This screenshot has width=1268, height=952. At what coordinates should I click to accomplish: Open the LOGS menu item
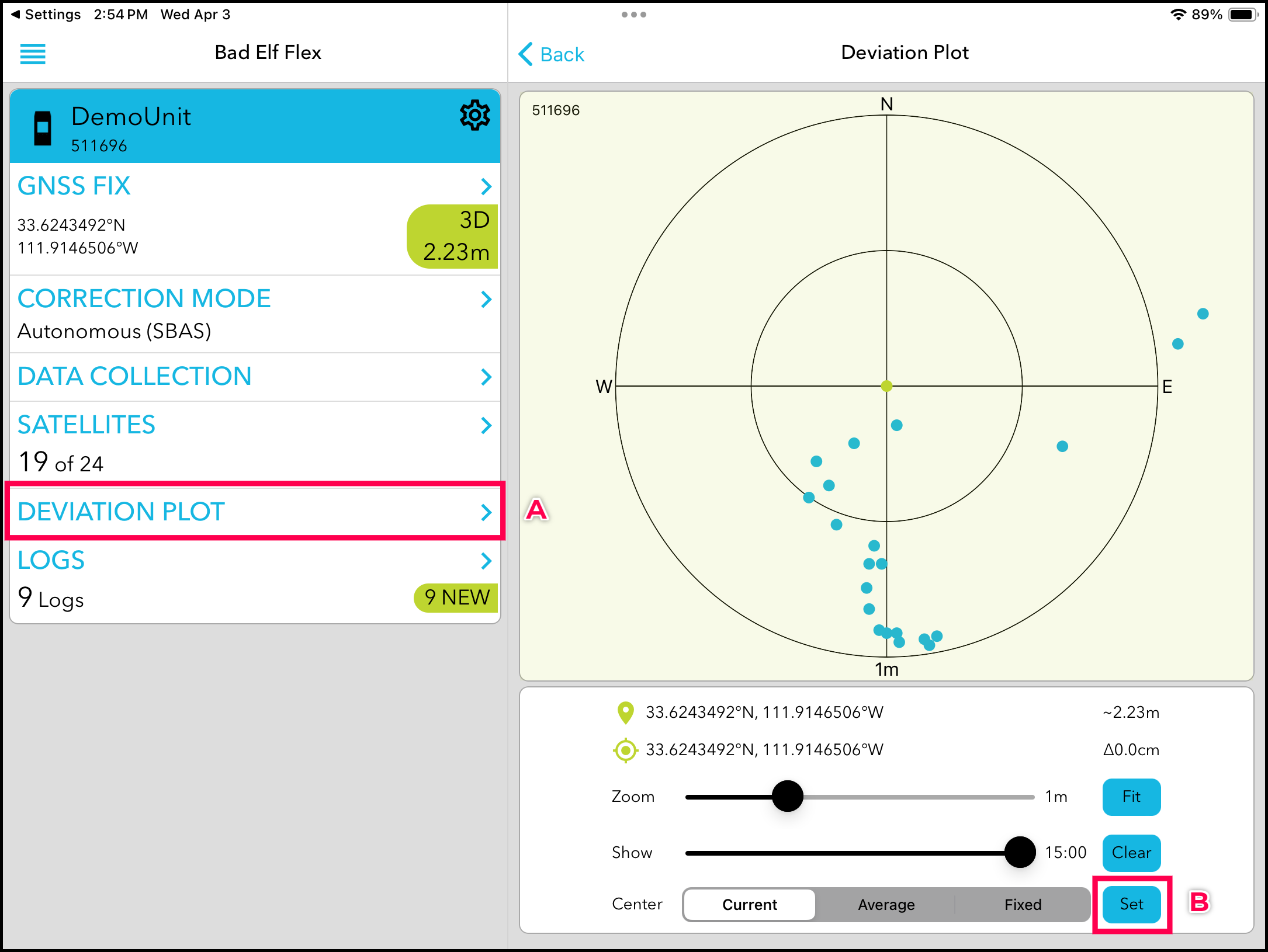click(51, 561)
